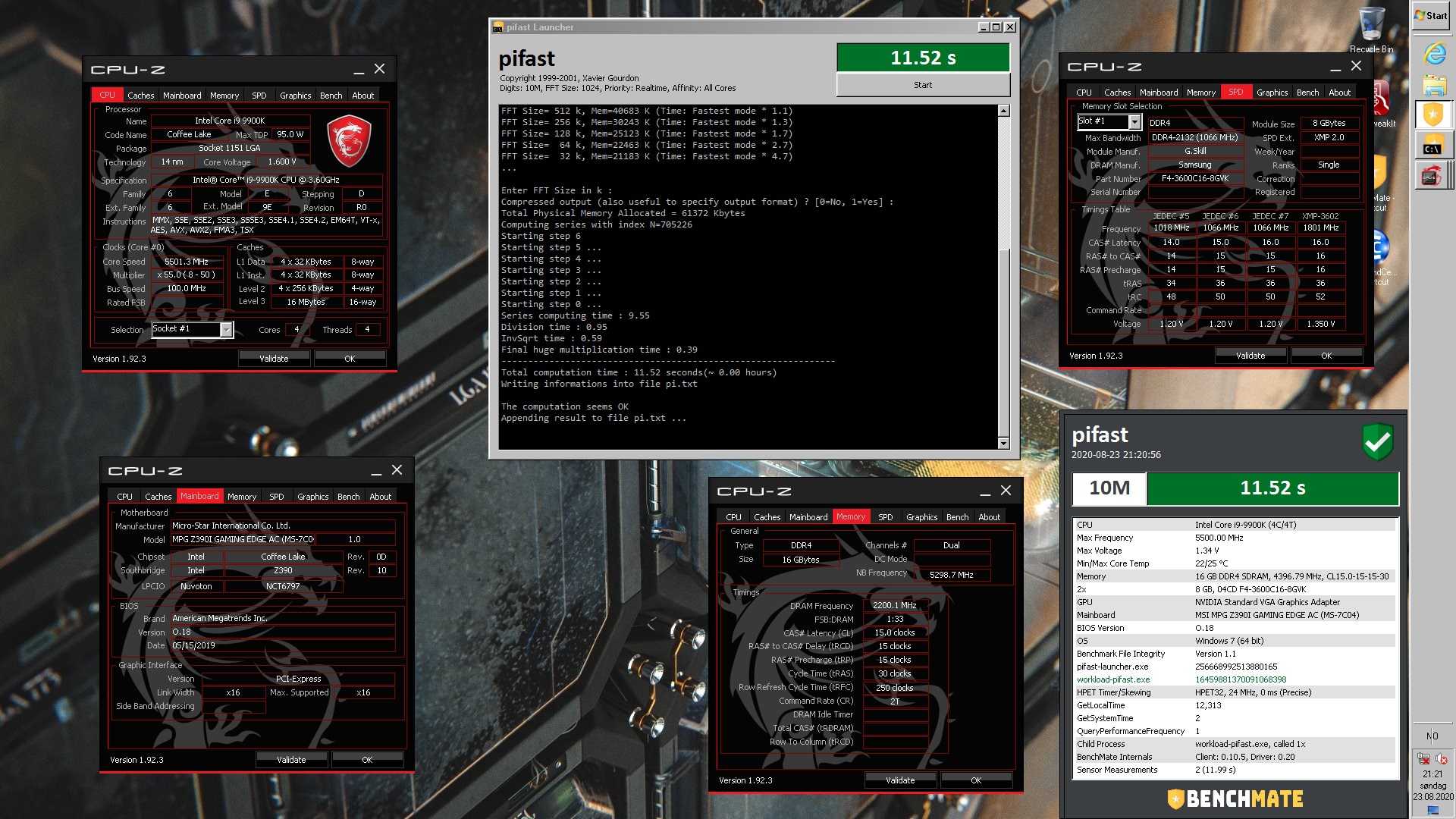Click the green checkmark shield in BenchMate
This screenshot has height=819, width=1456.
1377,441
